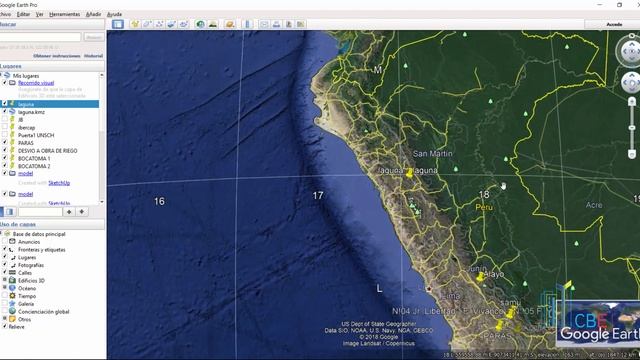Screen dimensions: 640x360
Task: Click View in Google Maps icon
Action: (301, 24)
